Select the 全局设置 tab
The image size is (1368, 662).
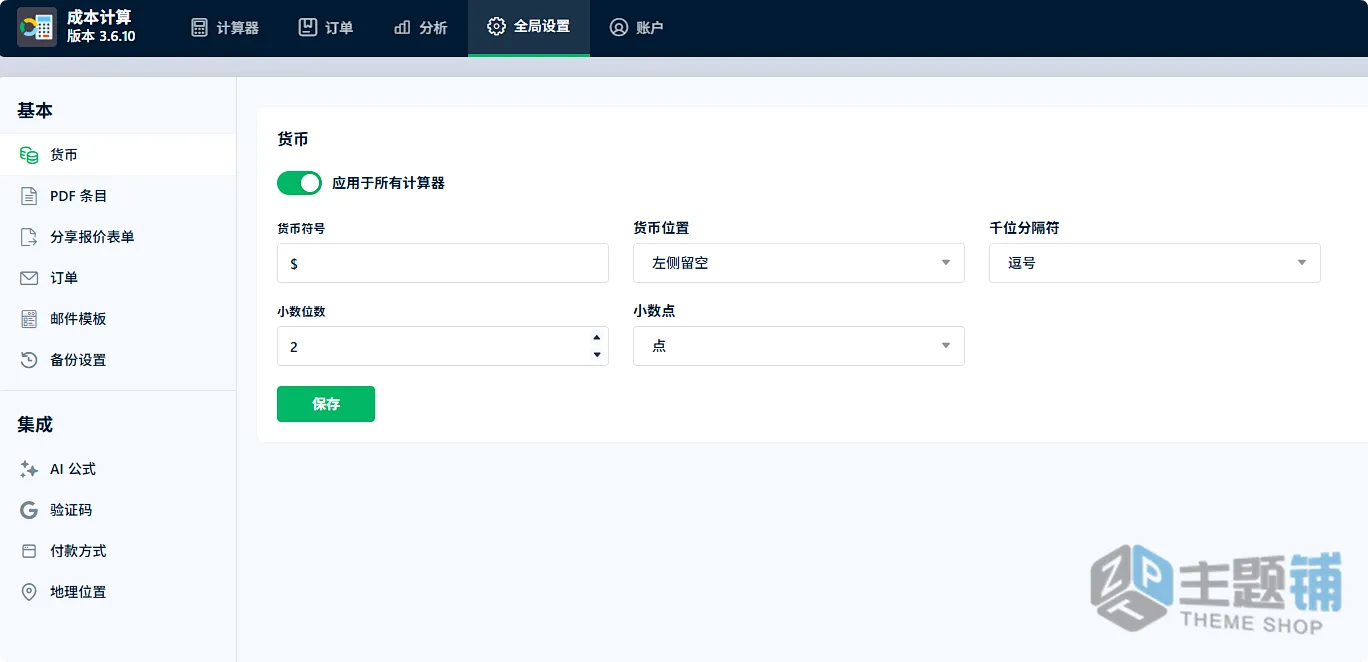528,28
